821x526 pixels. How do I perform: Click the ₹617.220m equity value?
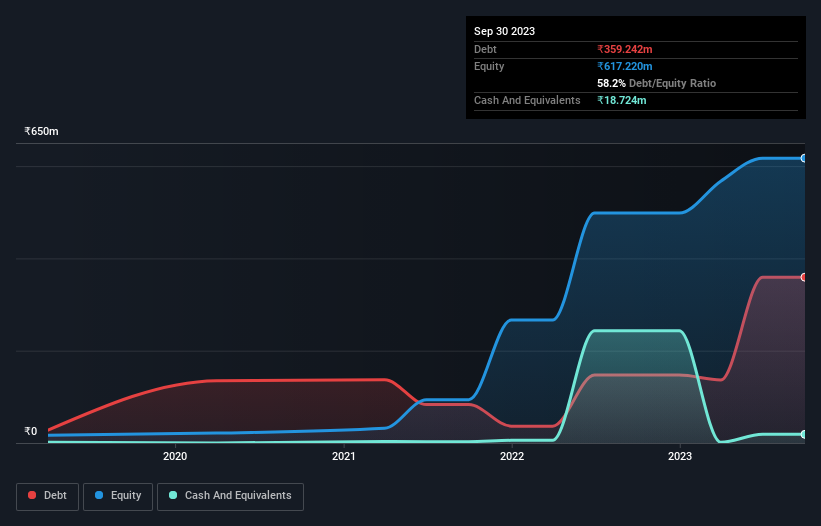[625, 66]
